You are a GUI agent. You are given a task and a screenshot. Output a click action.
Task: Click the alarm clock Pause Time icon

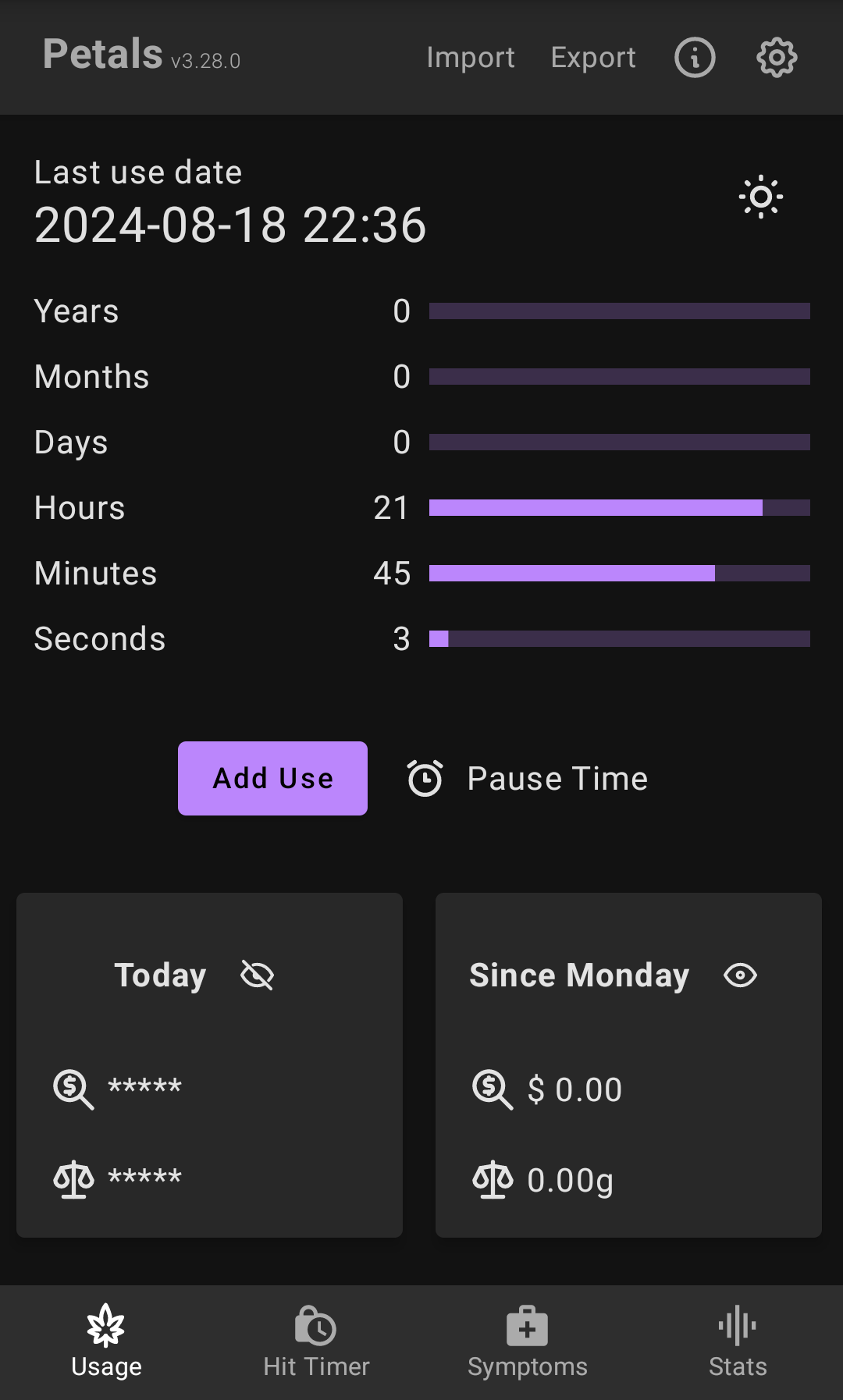pos(425,778)
